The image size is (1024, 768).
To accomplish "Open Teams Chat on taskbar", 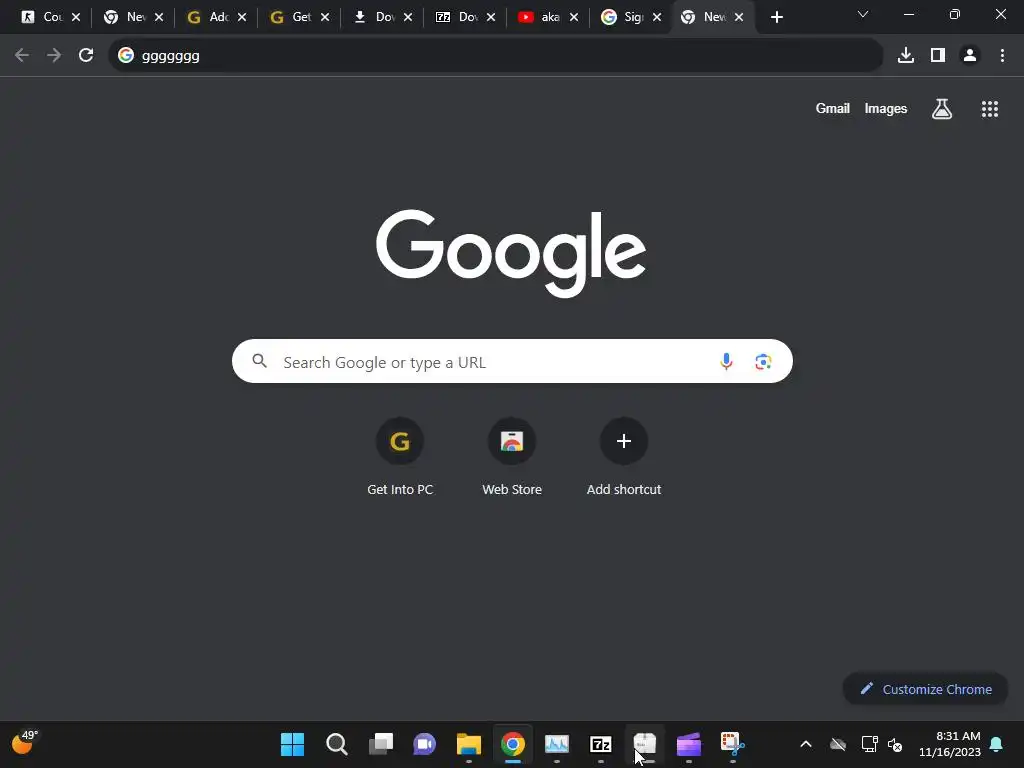I will pyautogui.click(x=424, y=744).
